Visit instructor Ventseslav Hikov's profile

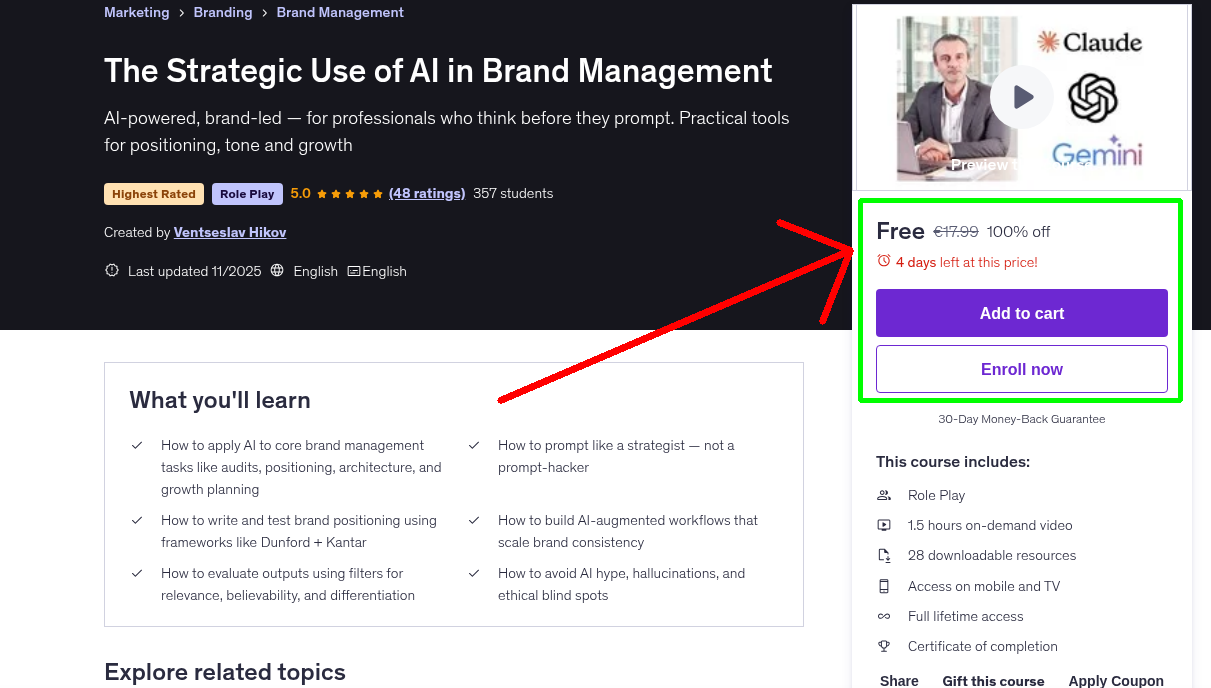(x=229, y=231)
